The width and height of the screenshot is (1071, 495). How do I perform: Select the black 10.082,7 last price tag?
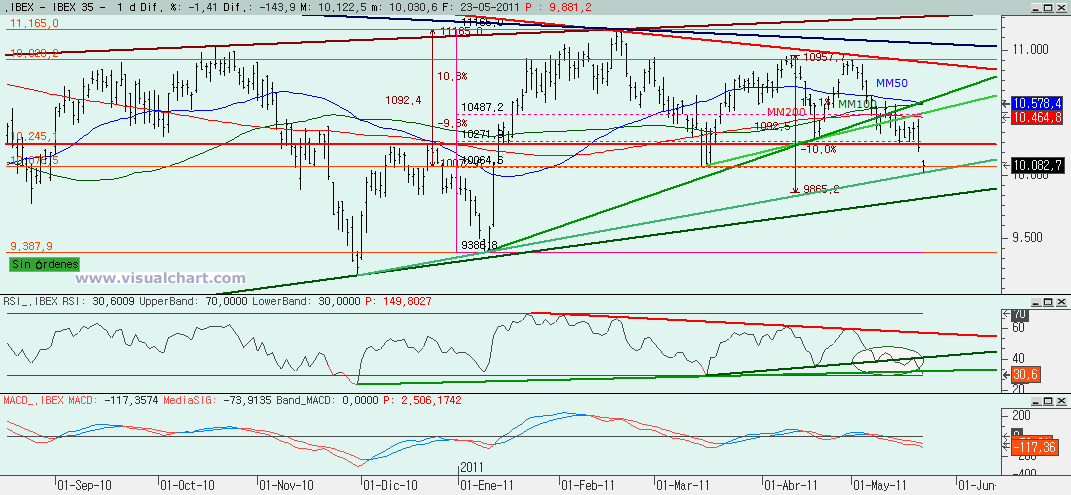pyautogui.click(x=1036, y=165)
